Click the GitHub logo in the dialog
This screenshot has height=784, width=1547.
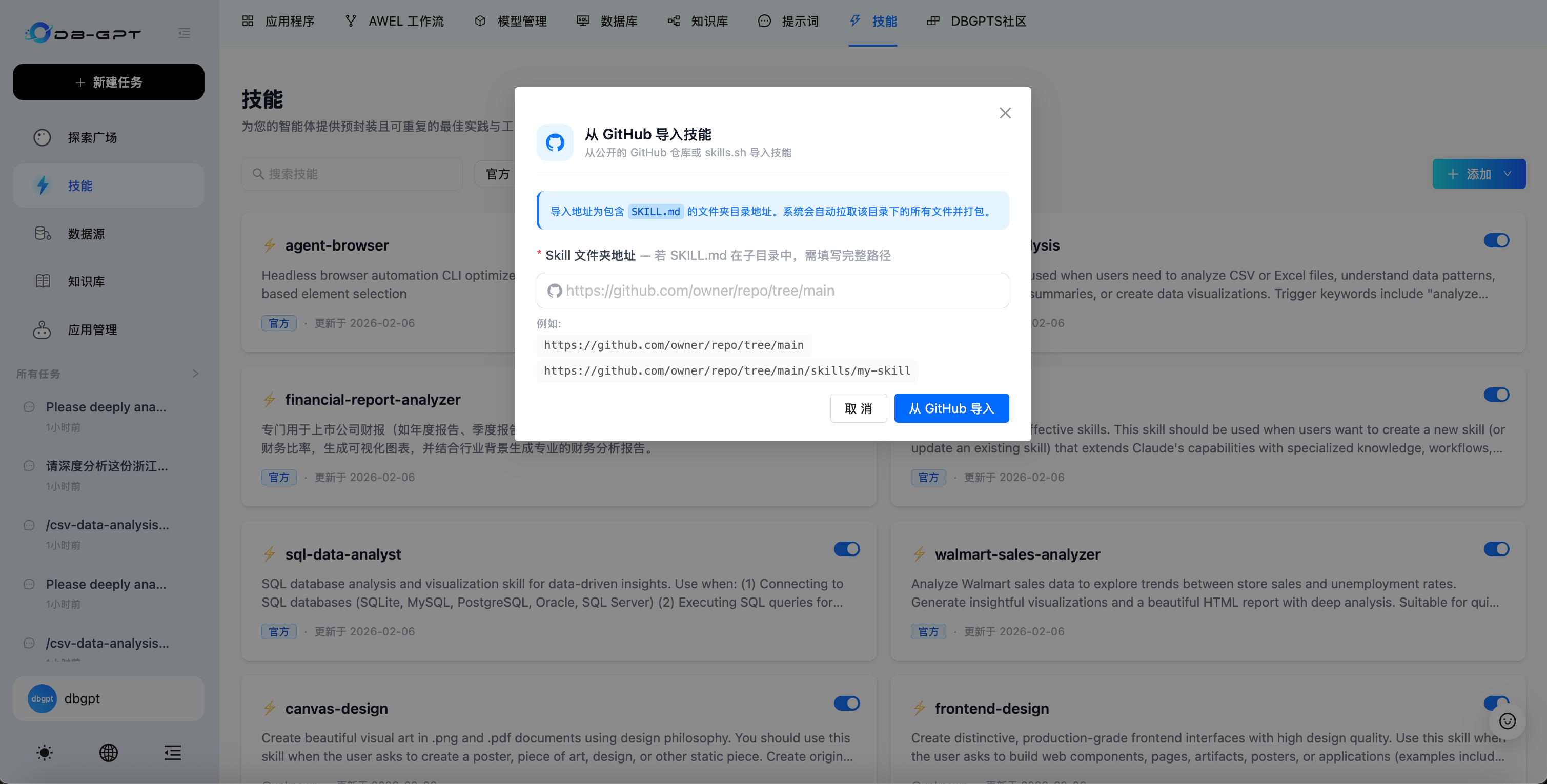[x=555, y=141]
